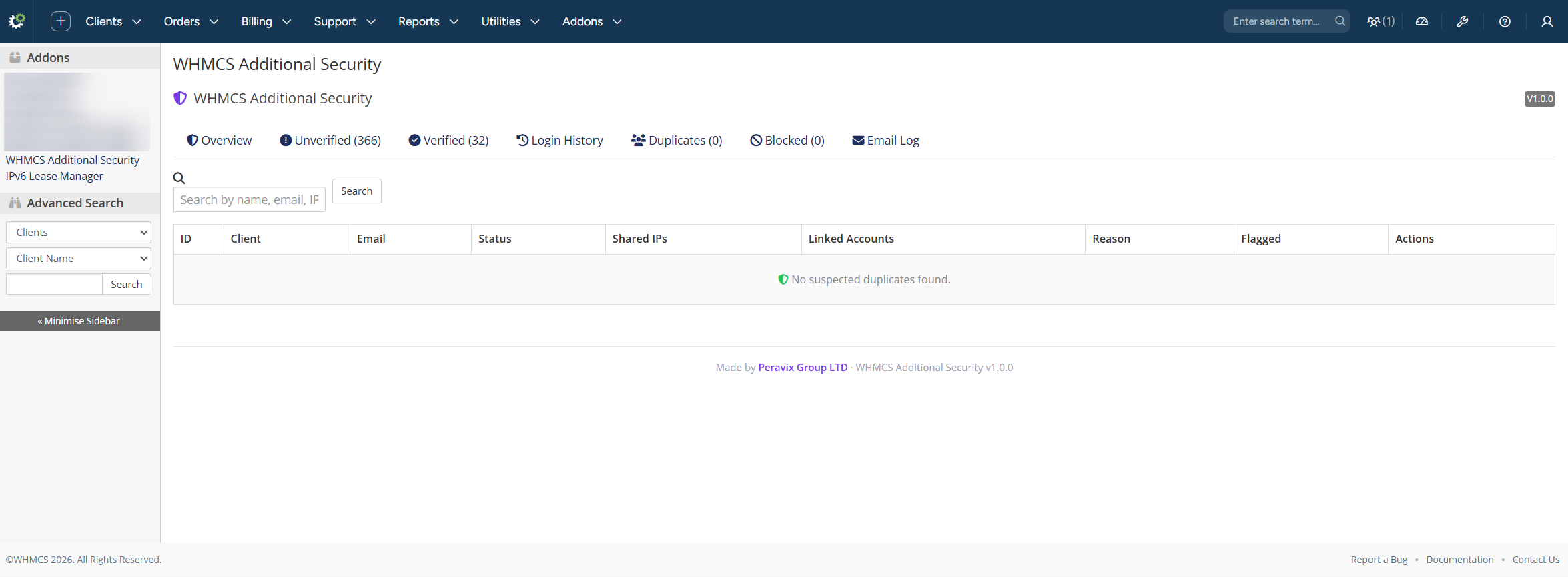Open the quick add plus button
This screenshot has height=577, width=1568.
click(61, 21)
